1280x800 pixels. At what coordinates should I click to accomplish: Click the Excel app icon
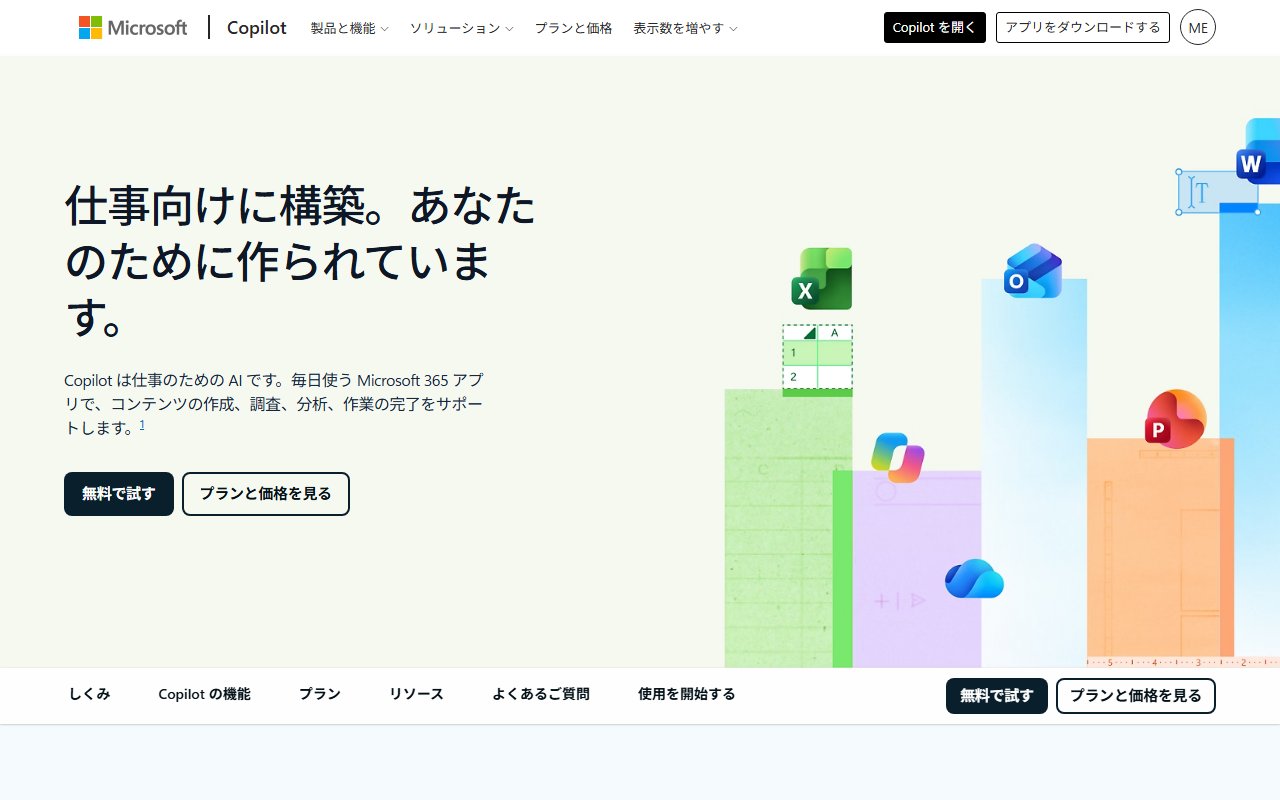(822, 278)
